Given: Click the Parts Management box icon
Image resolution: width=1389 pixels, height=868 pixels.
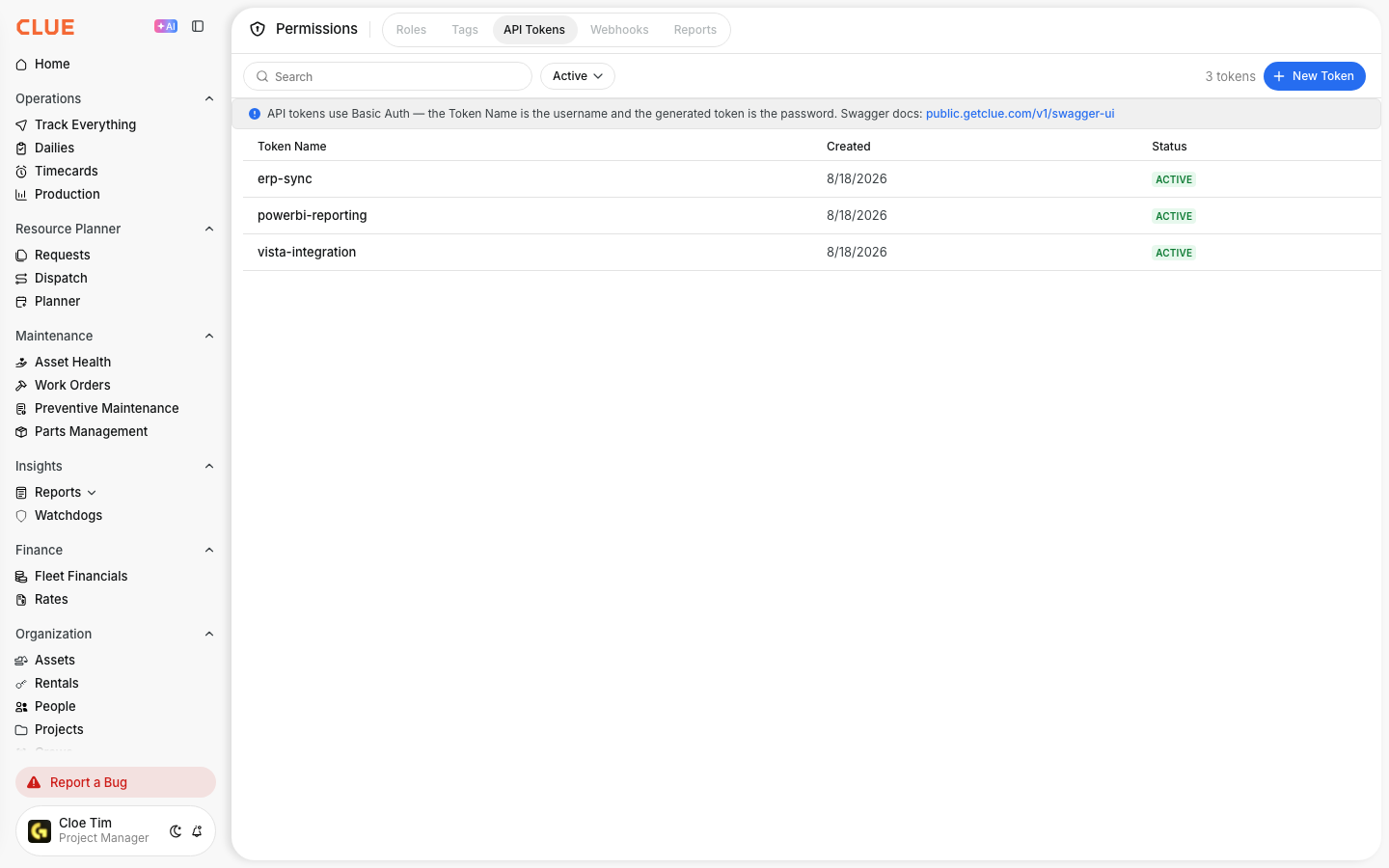Looking at the screenshot, I should (21, 432).
